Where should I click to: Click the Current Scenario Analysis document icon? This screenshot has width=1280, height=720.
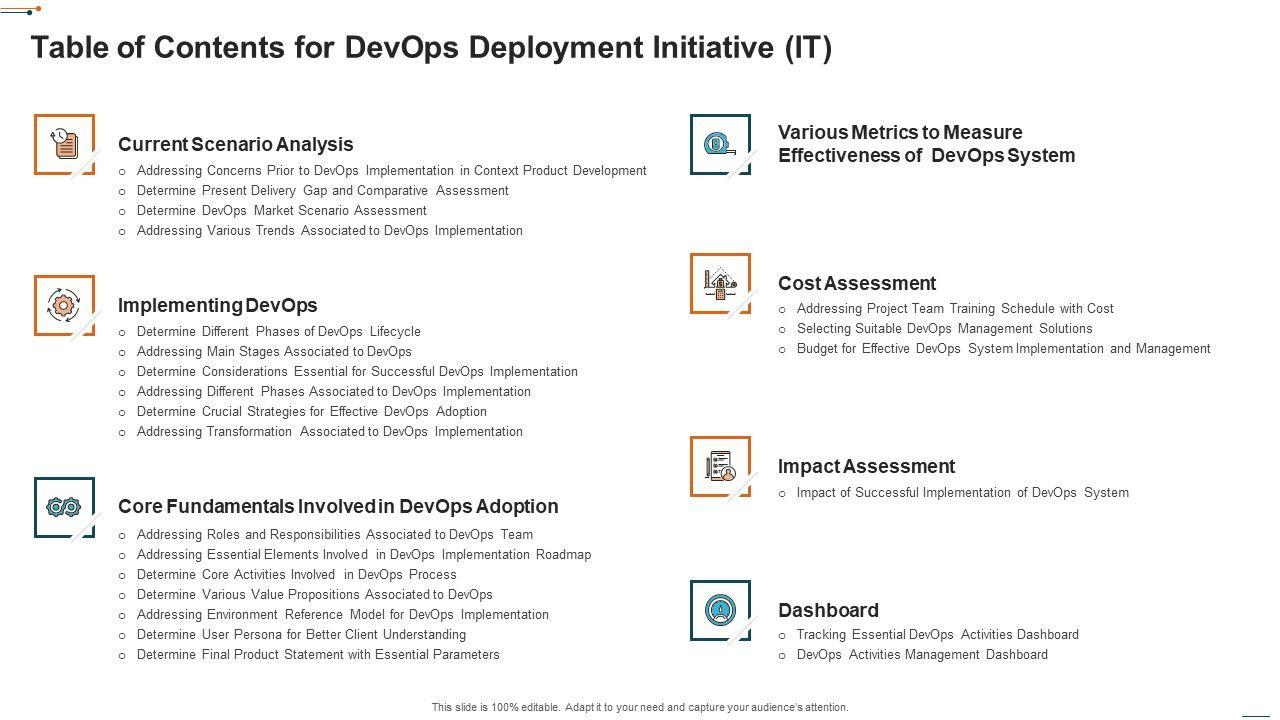[64, 144]
